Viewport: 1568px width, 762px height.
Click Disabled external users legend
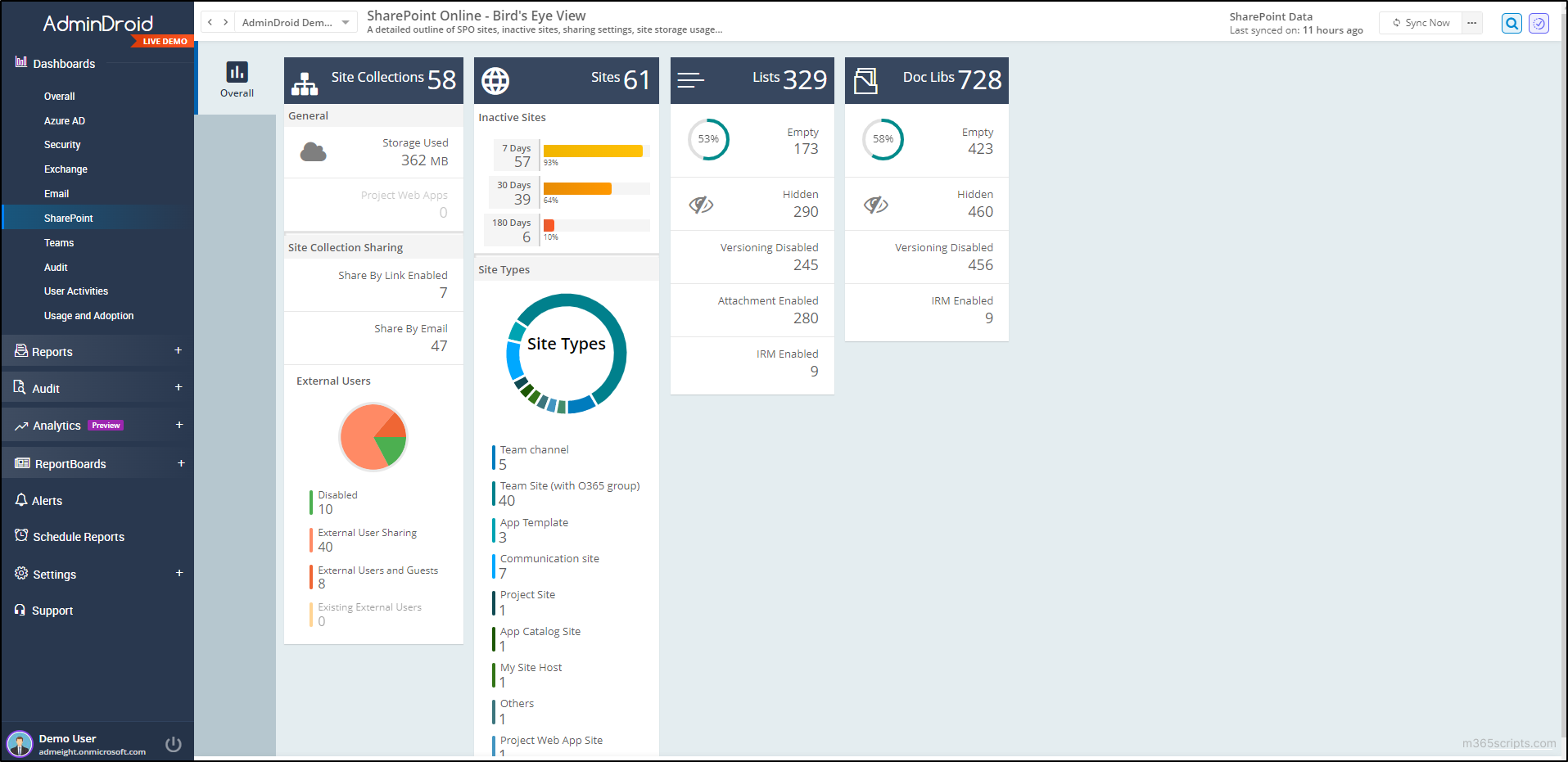pos(337,495)
